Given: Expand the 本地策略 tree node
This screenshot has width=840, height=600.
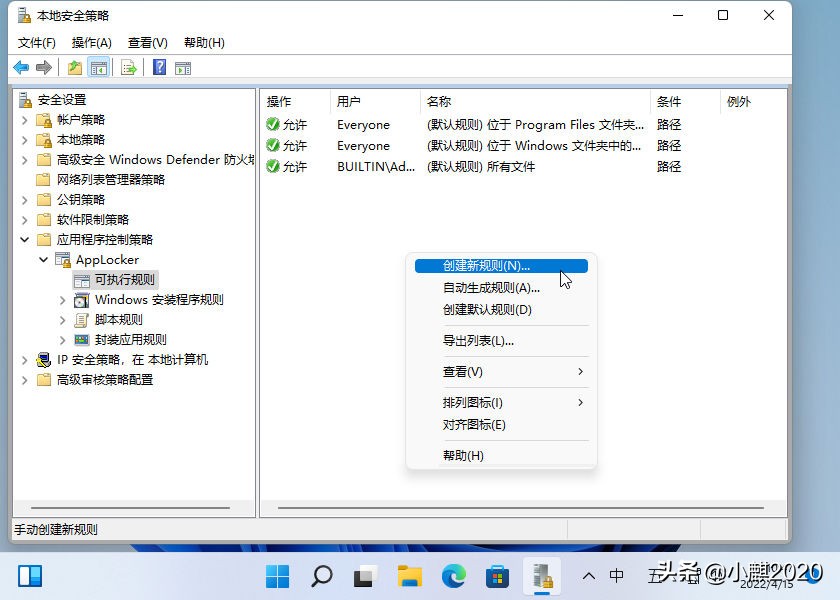Looking at the screenshot, I should coord(24,139).
